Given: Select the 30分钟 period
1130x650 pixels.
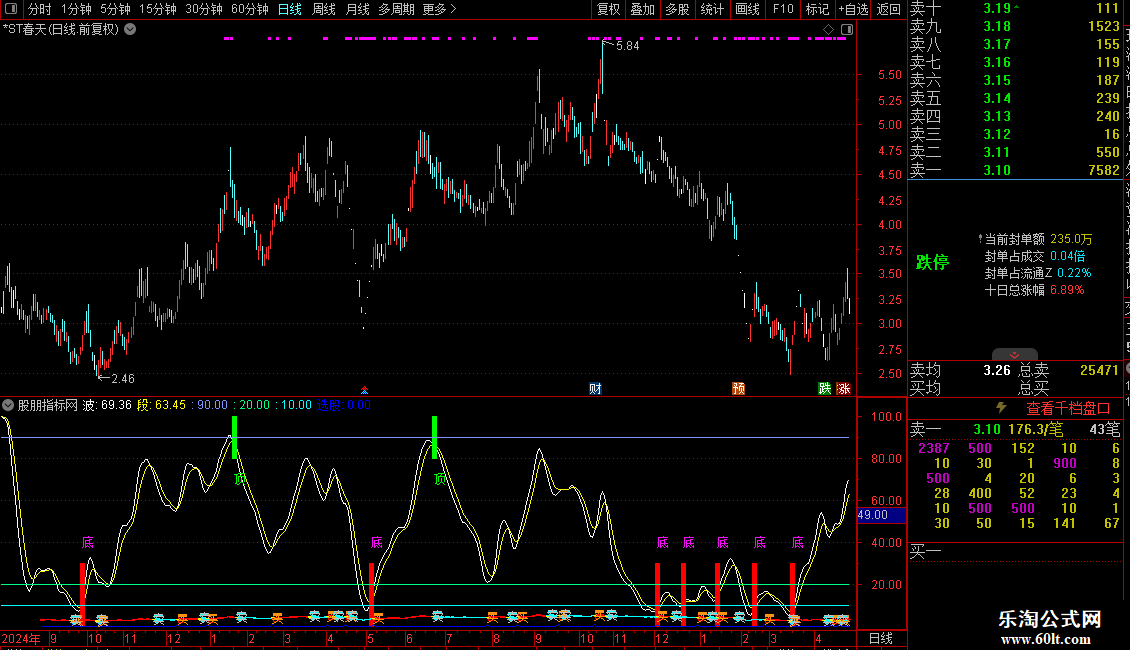Looking at the screenshot, I should tap(204, 9).
